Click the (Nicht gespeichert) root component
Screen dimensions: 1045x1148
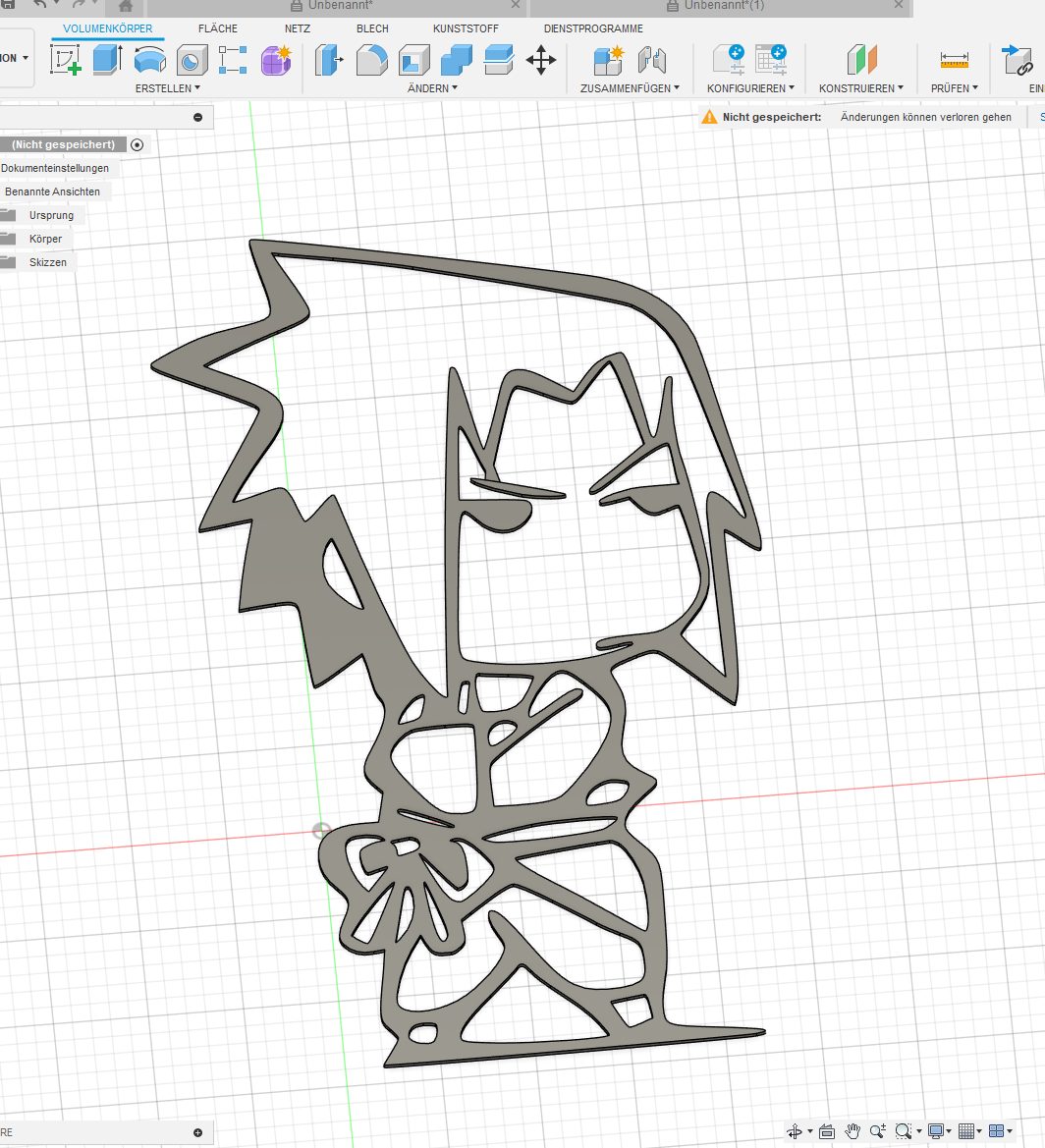point(64,145)
